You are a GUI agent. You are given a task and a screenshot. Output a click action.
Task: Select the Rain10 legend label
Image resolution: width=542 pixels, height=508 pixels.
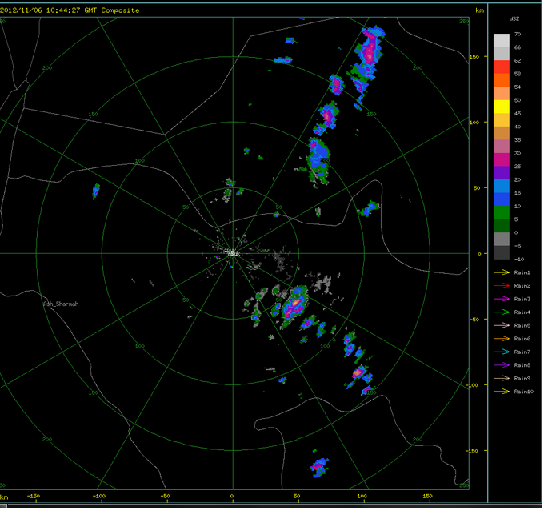(x=523, y=391)
